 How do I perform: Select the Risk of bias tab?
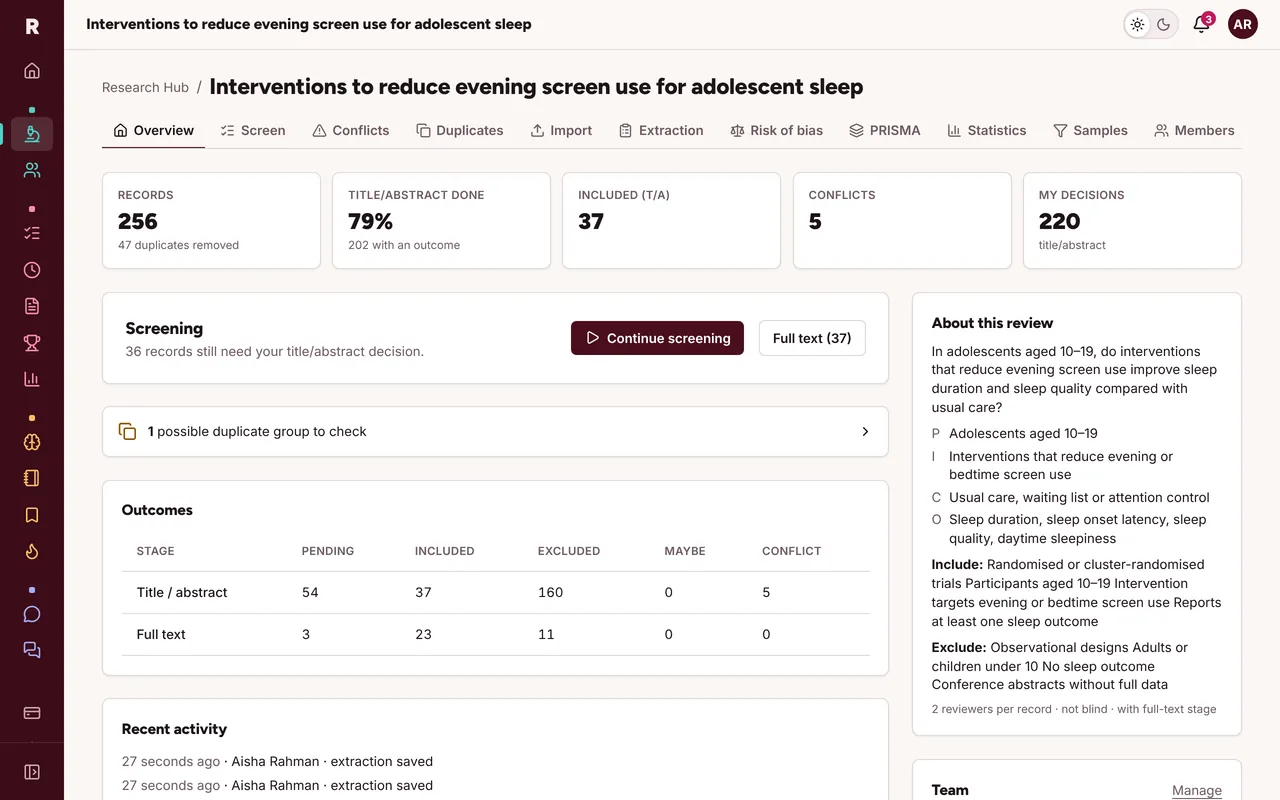tap(777, 131)
